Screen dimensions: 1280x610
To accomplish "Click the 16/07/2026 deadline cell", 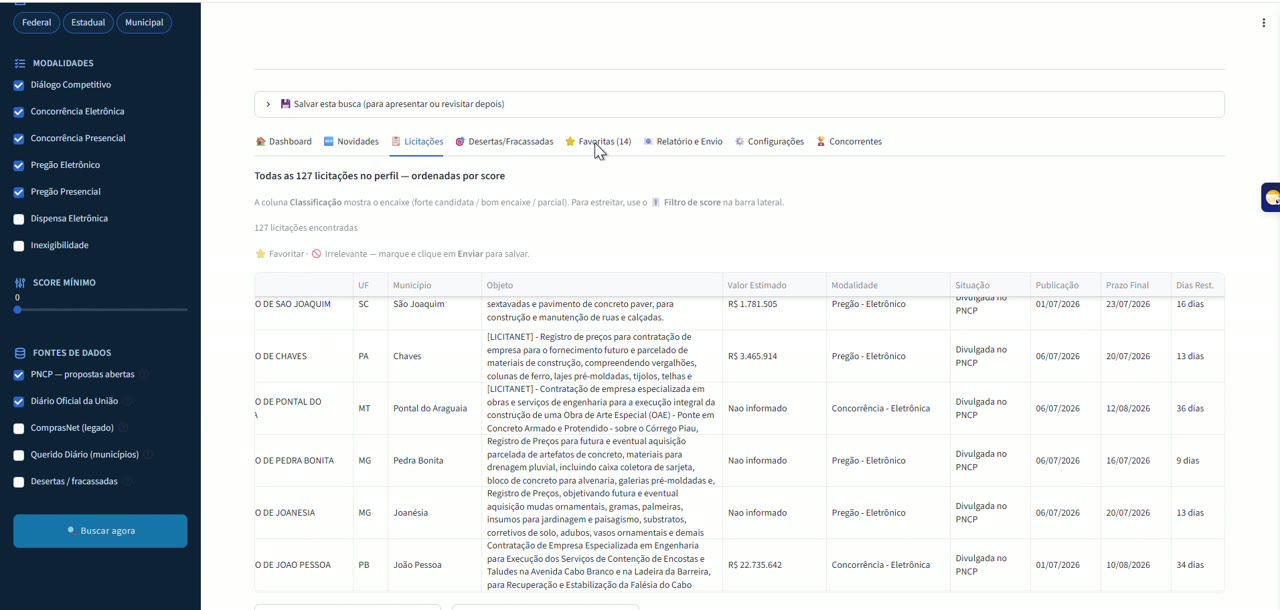I will (1135, 461).
